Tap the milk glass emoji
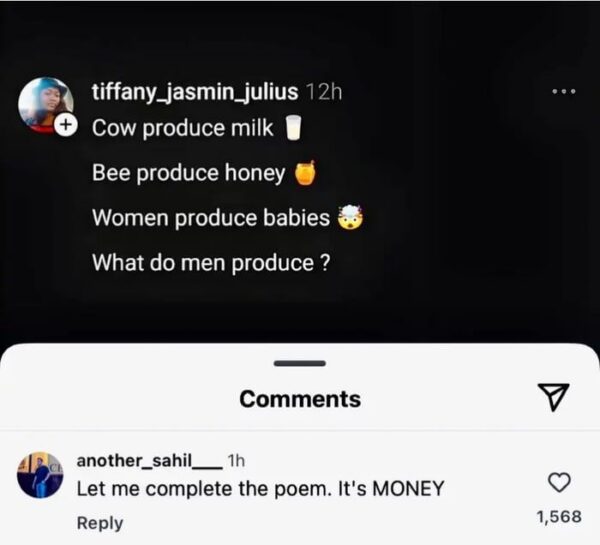The width and height of the screenshot is (600, 545). [293, 129]
